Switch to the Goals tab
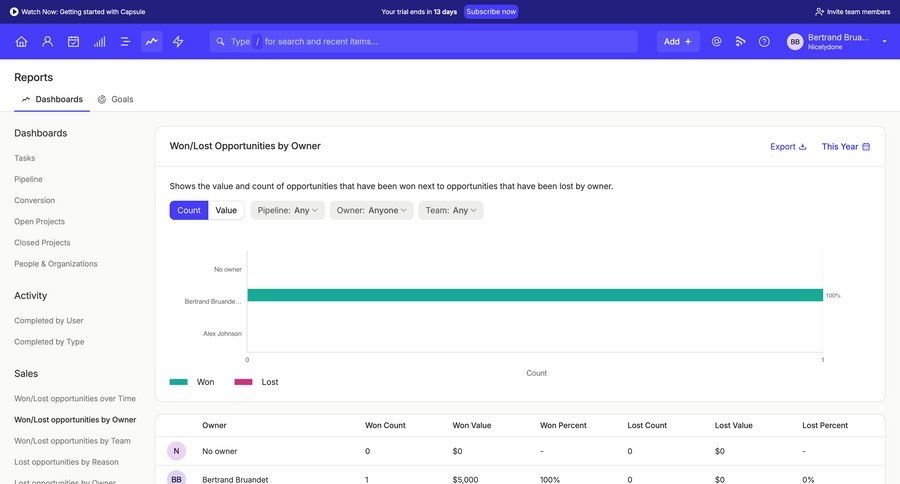The height and width of the screenshot is (484, 900). pos(116,99)
